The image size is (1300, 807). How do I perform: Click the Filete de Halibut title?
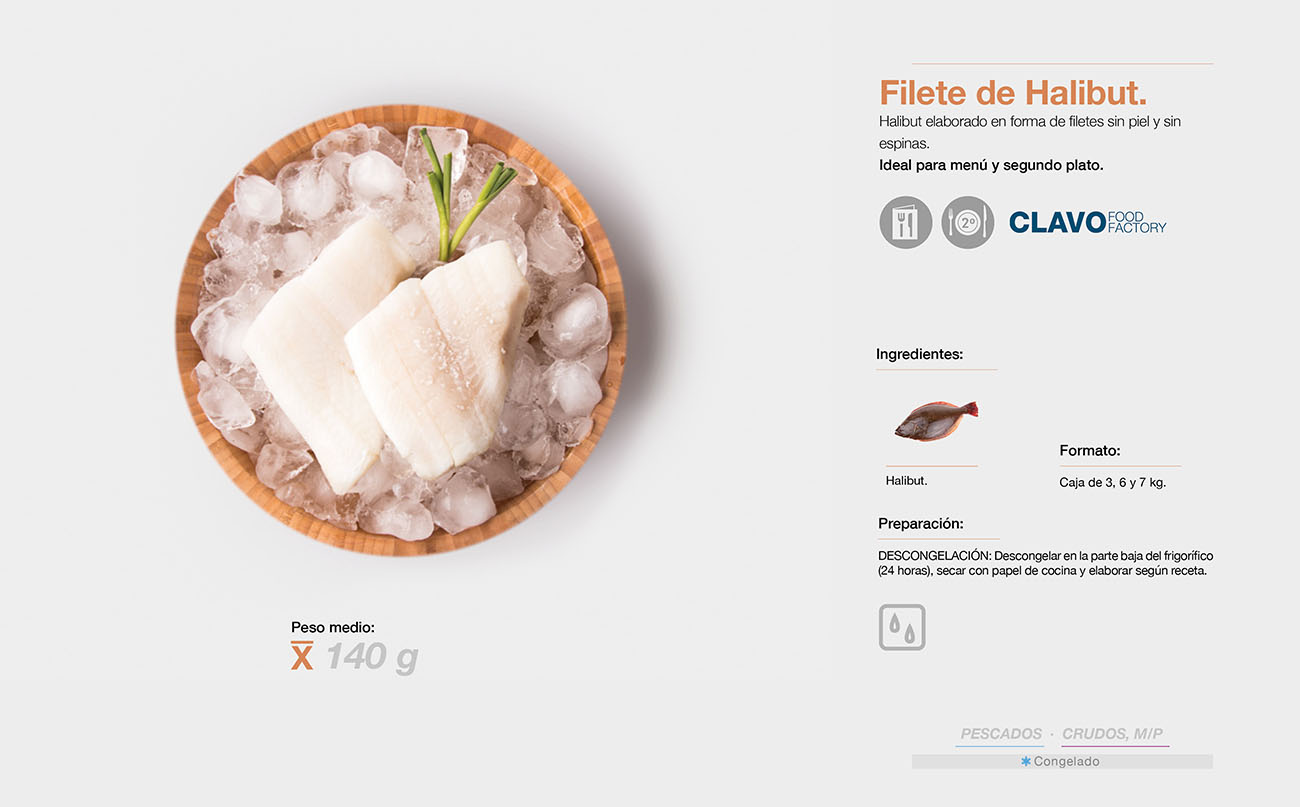[1013, 93]
